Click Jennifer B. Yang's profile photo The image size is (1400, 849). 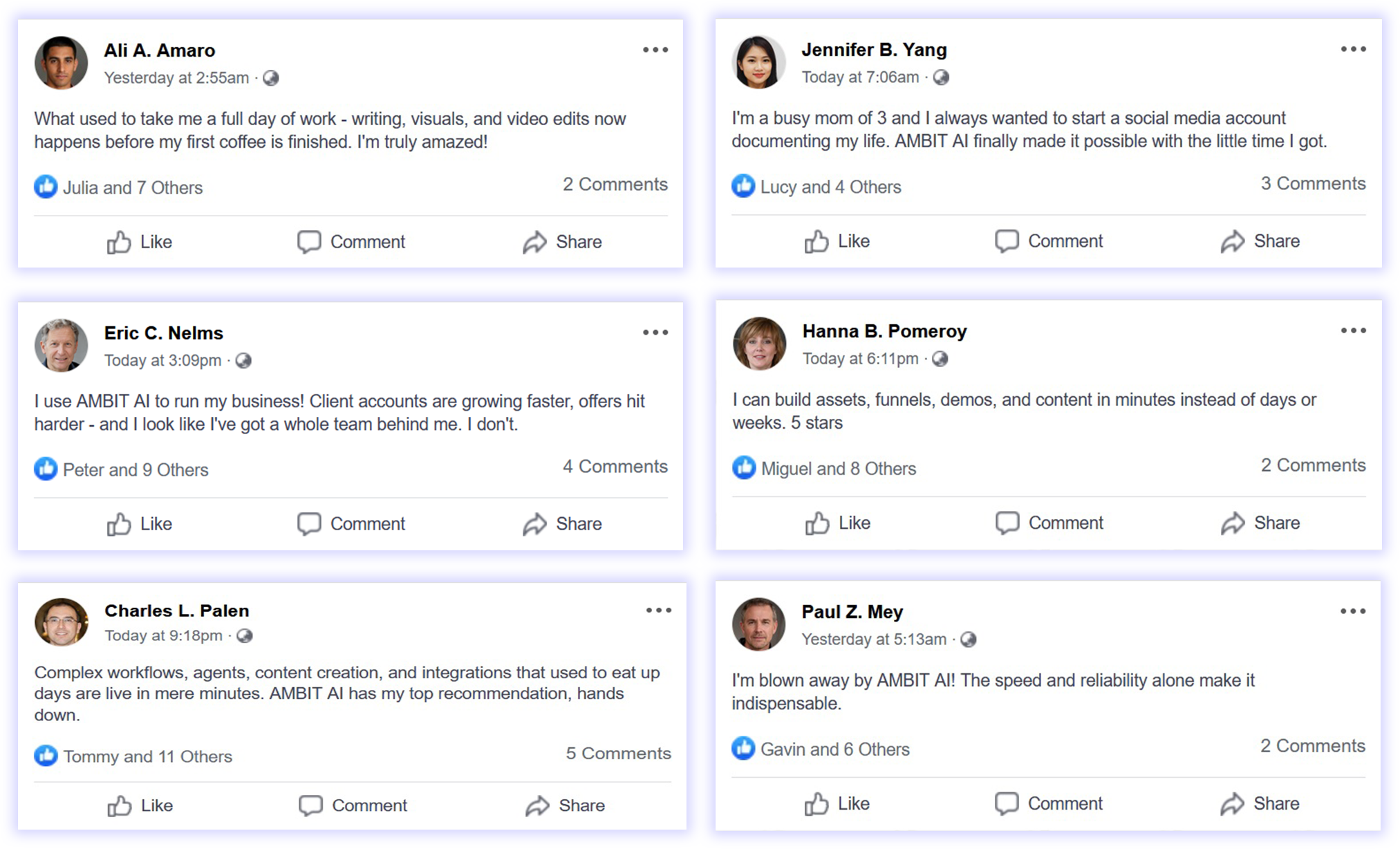coord(758,62)
